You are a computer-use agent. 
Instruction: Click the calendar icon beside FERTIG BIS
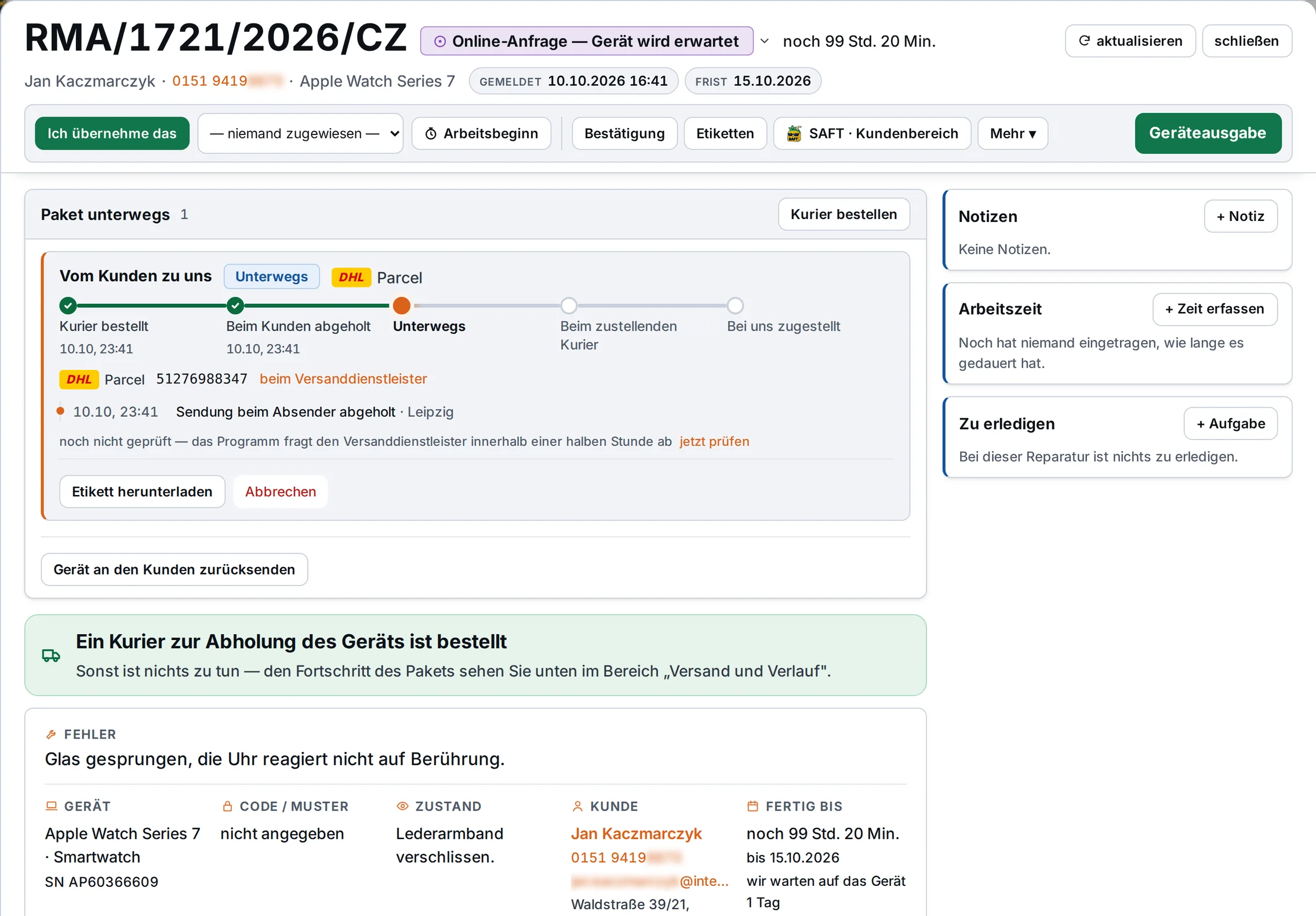click(752, 806)
